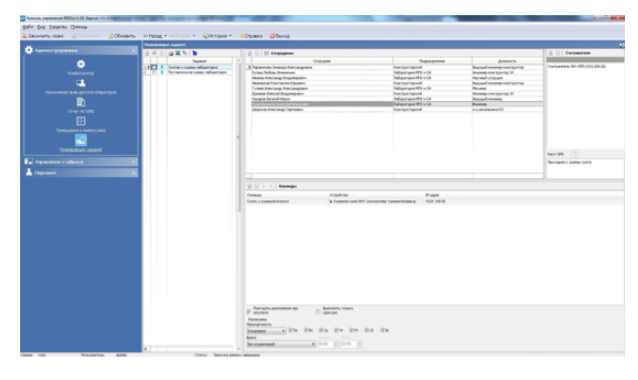Open the rooms and layout grid icon
638x380 pixels.
(x=81, y=121)
